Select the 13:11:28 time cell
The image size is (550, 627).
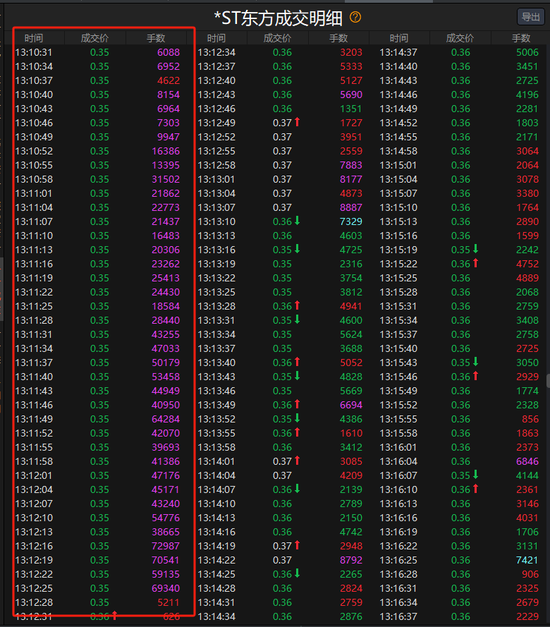(x=34, y=320)
